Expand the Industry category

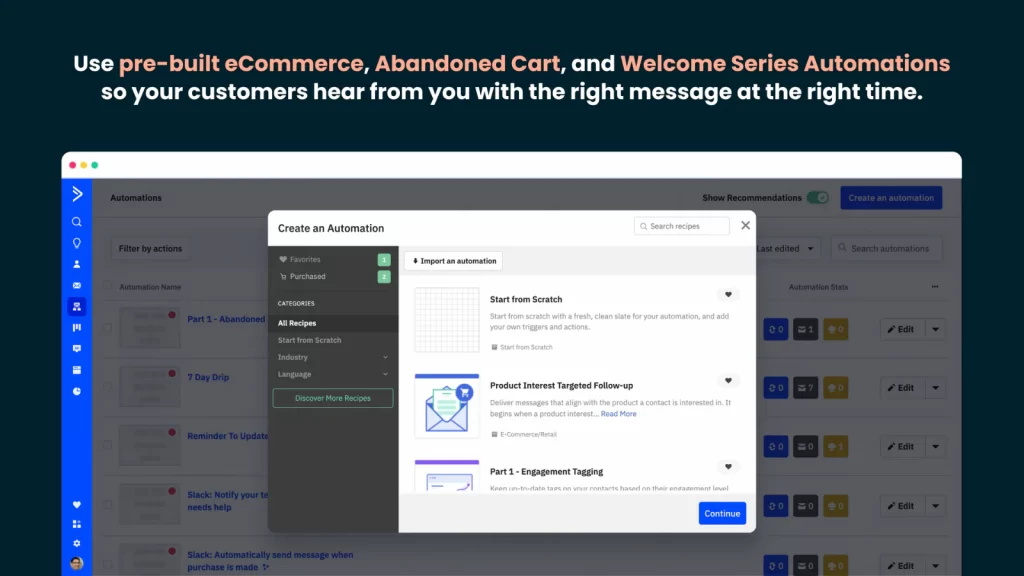pos(333,357)
